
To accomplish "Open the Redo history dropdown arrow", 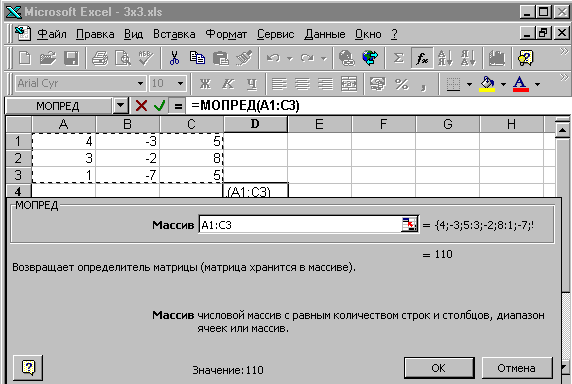I will (324, 58).
